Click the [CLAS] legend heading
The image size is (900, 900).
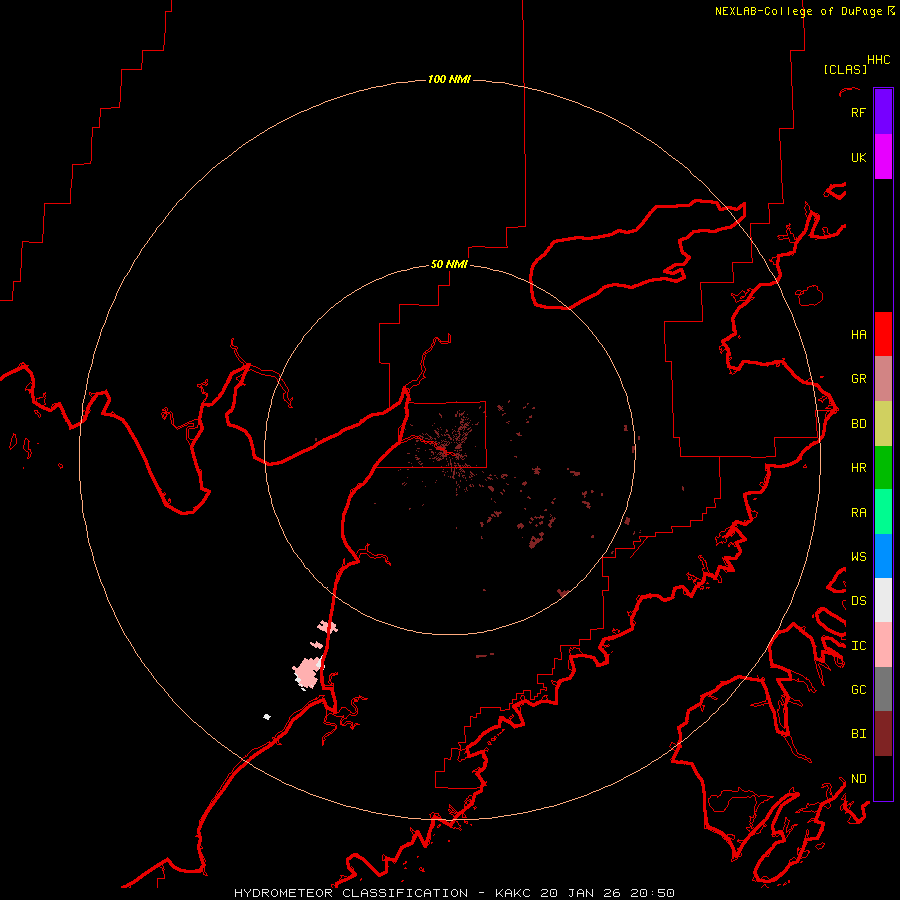845,69
